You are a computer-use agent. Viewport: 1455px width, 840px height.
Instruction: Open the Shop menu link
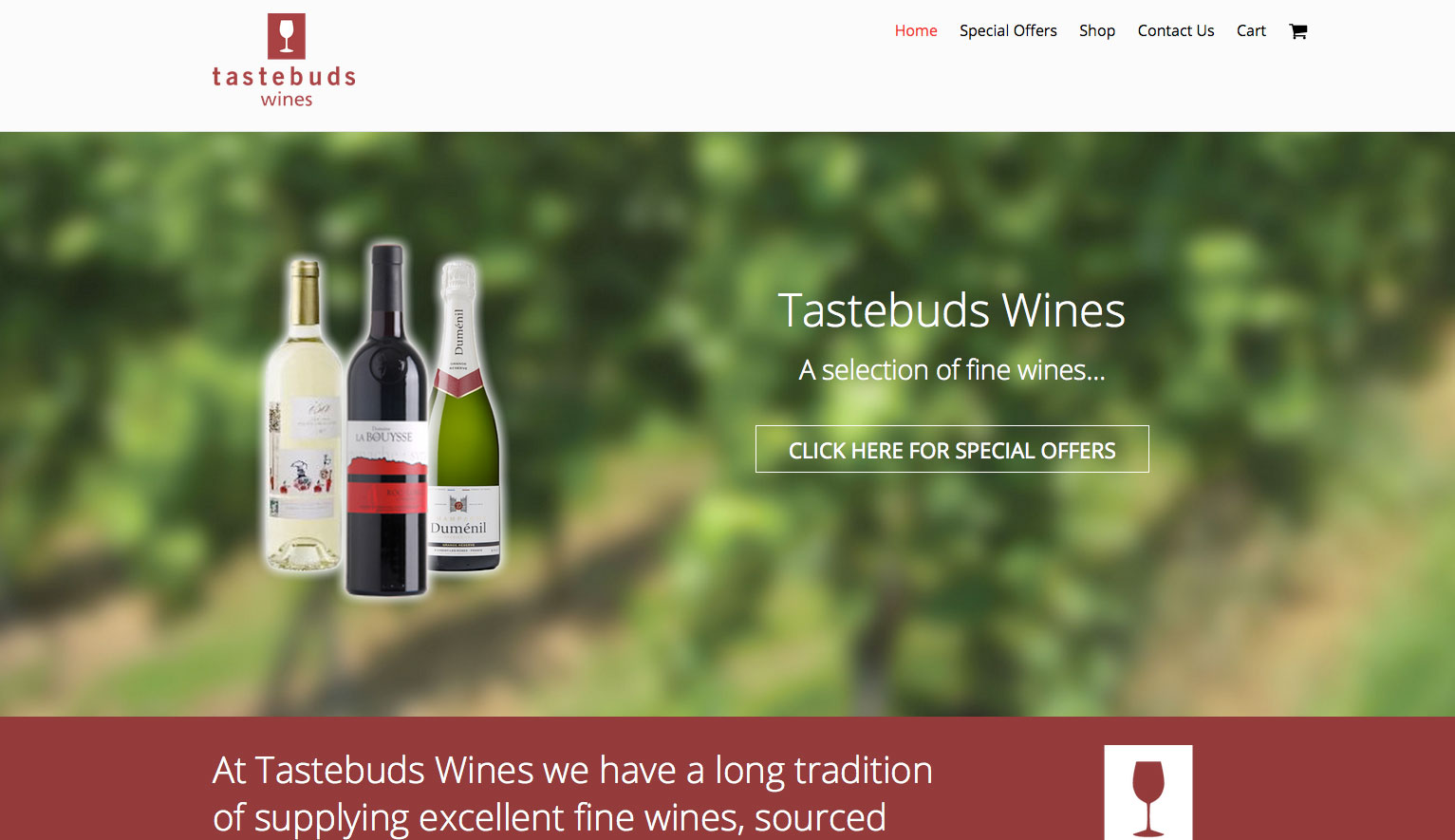(1097, 30)
